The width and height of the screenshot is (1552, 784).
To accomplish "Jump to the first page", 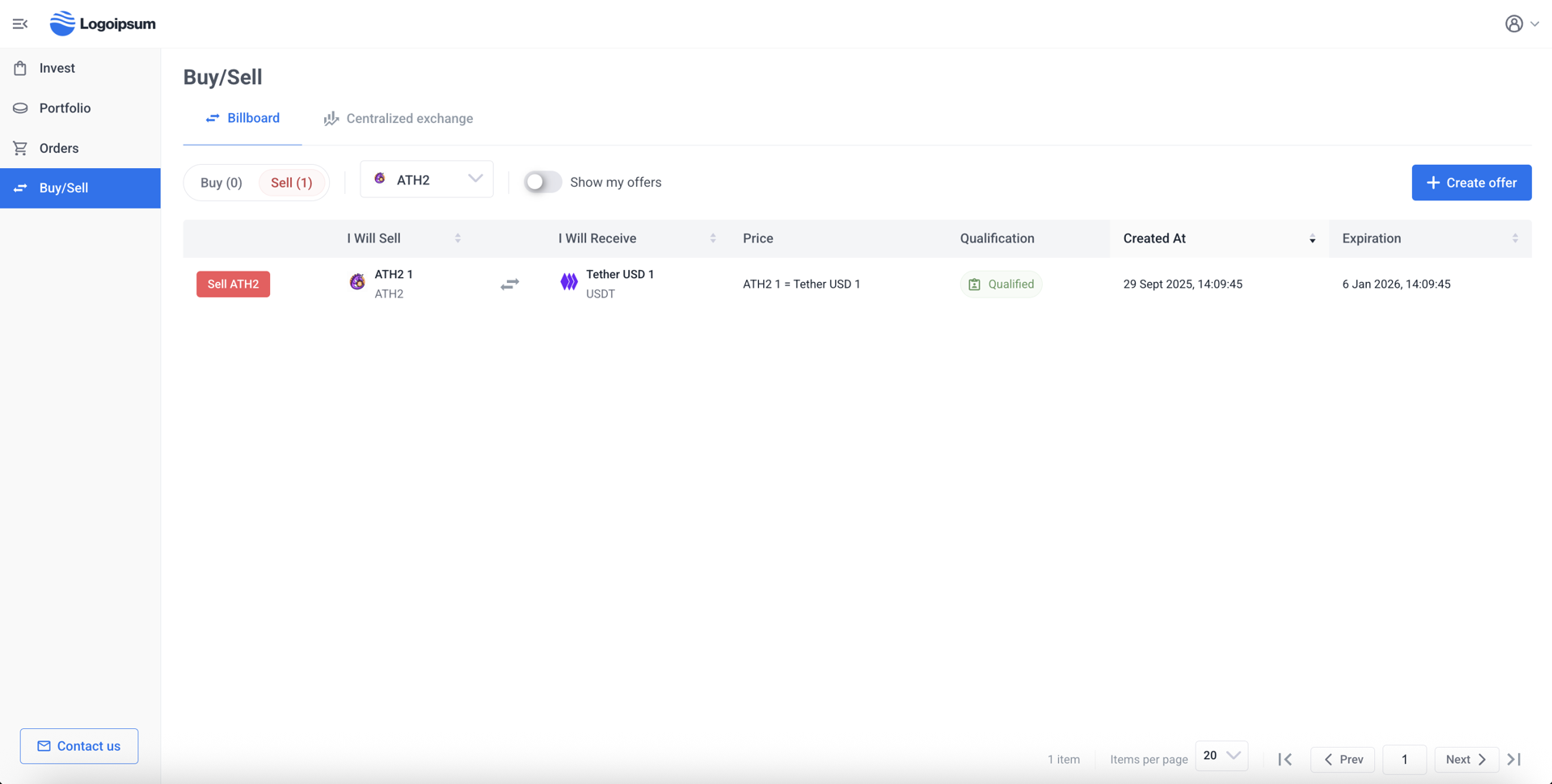I will click(1285, 760).
